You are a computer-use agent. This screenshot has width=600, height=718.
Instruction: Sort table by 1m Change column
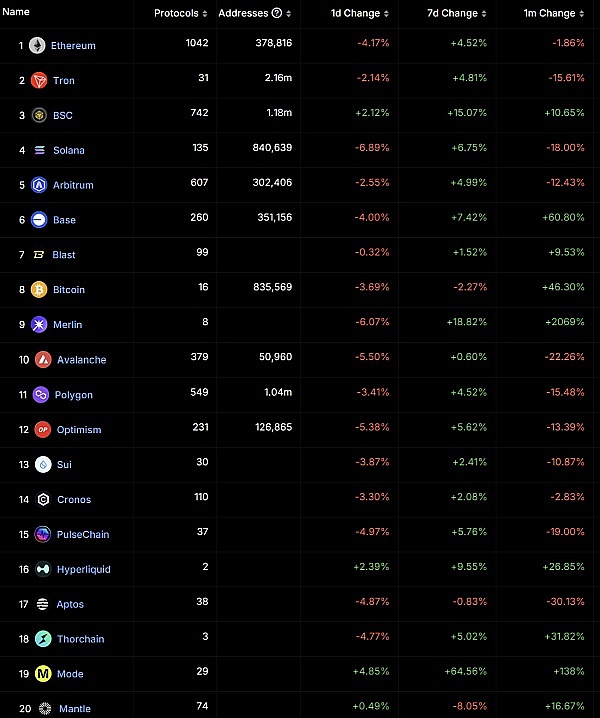coord(555,14)
